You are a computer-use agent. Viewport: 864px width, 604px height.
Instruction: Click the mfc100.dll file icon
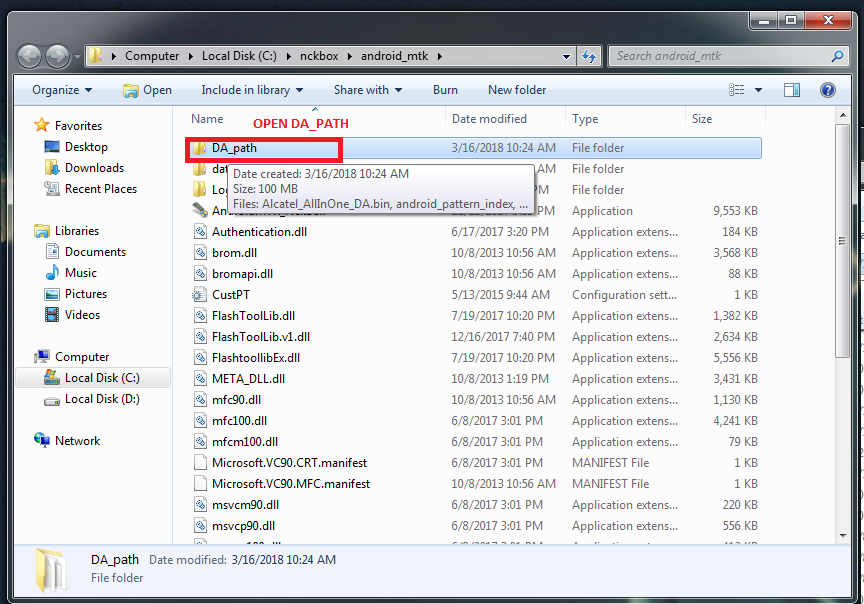coord(200,420)
